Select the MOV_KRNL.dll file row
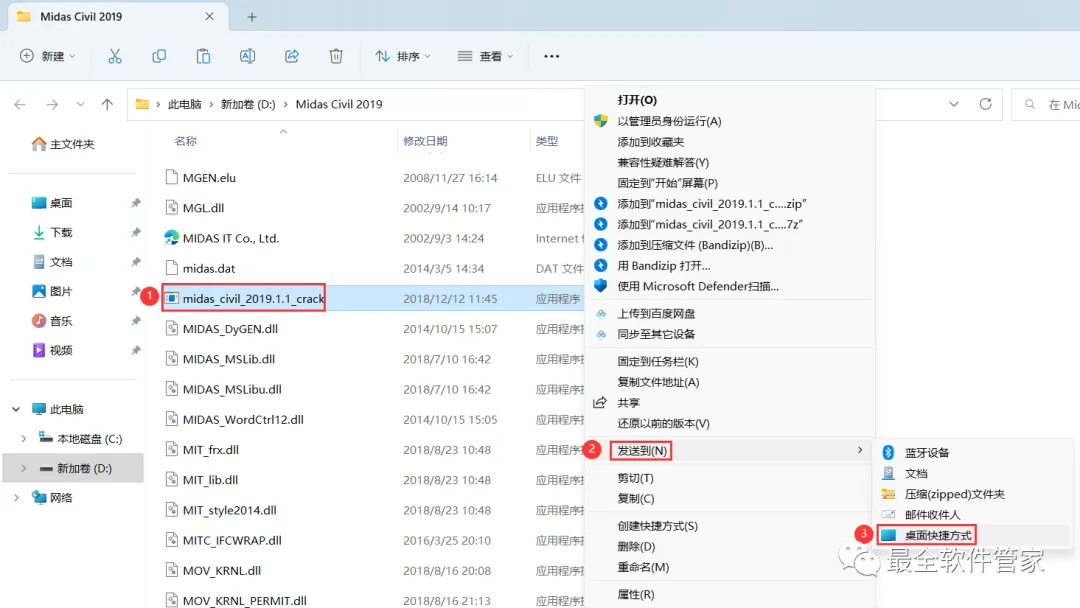Screen dimensions: 1080x608 (372, 571)
